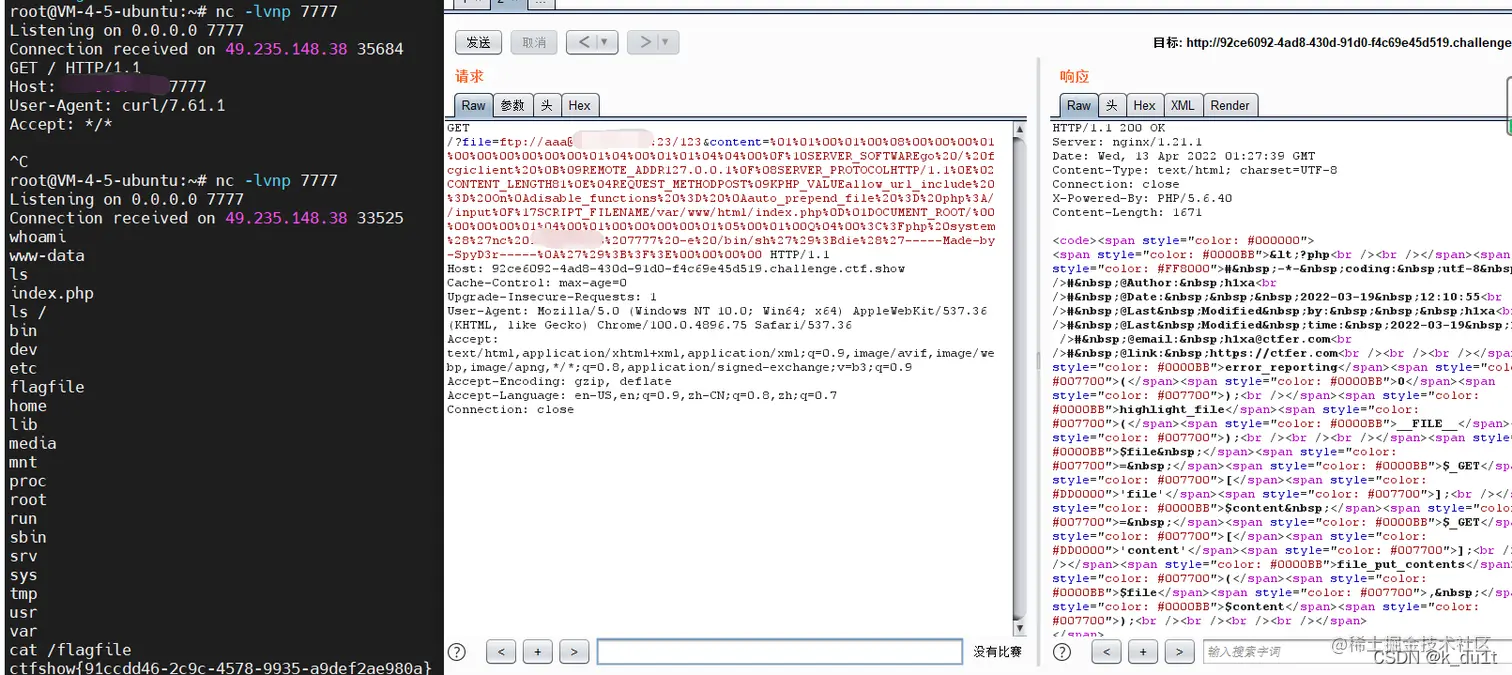1512x675 pixels.
Task: Click the 发送 (Send) button
Action: pos(479,42)
